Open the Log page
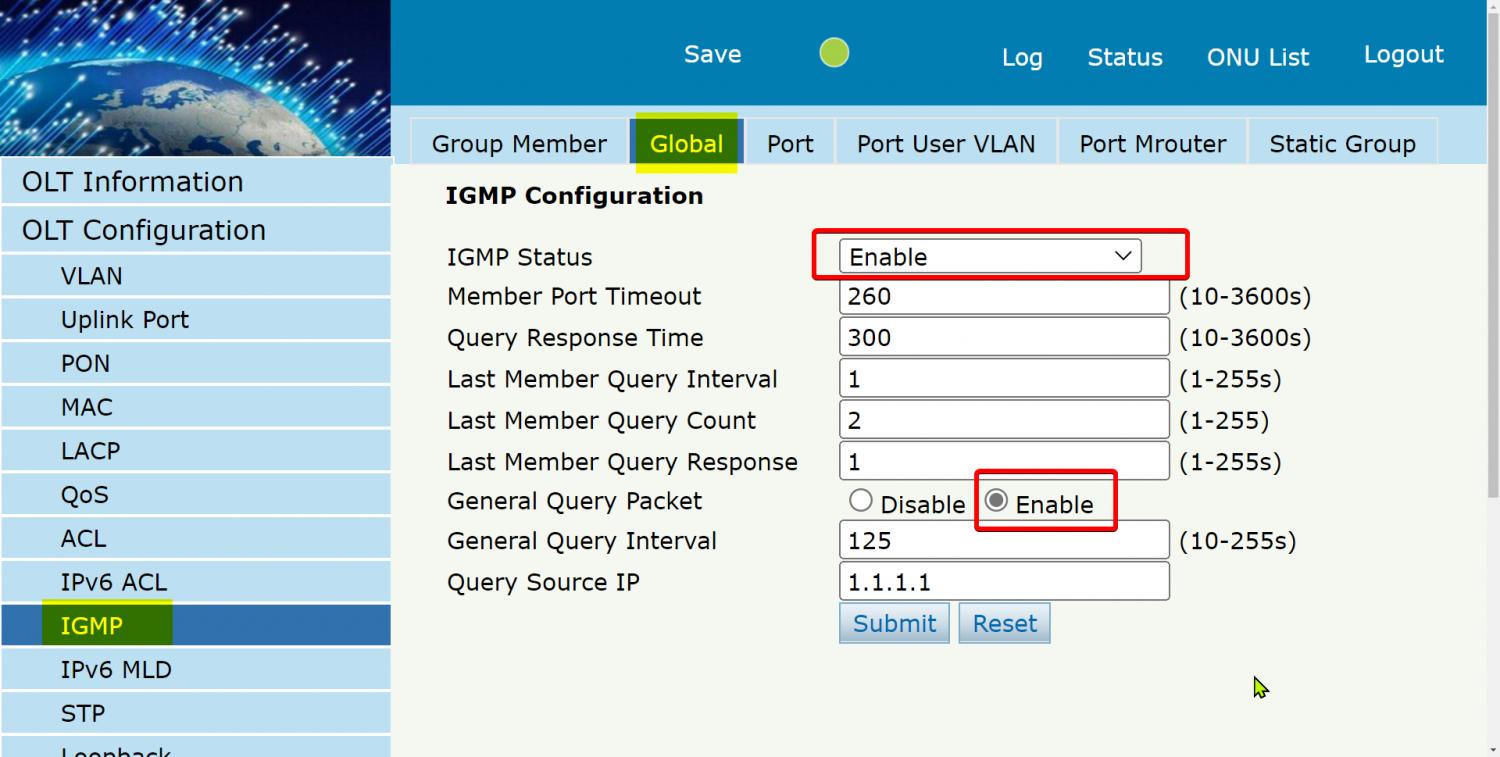The width and height of the screenshot is (1500, 757). 1022,57
